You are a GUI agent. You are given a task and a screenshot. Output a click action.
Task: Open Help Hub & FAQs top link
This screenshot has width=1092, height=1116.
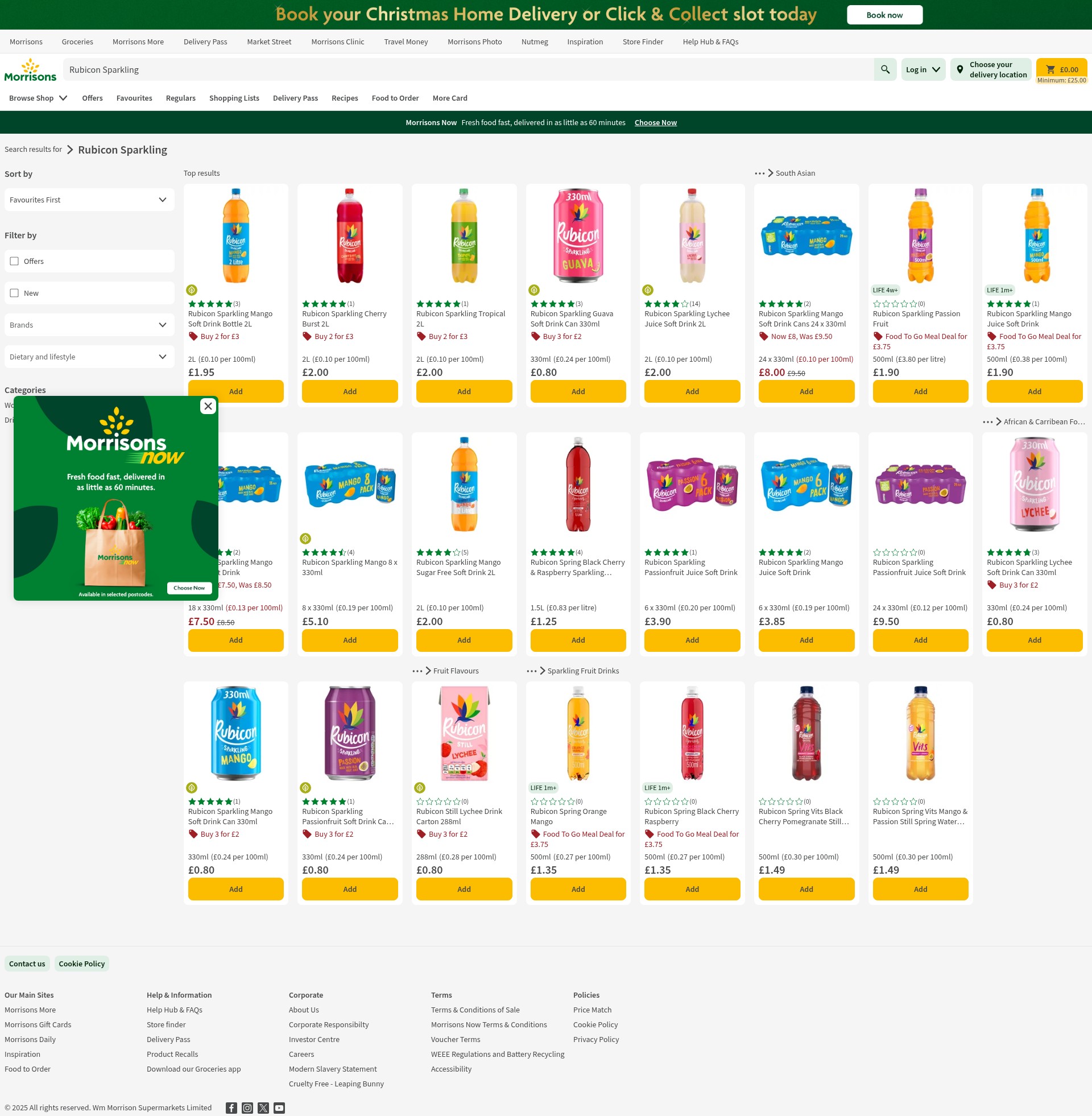710,42
